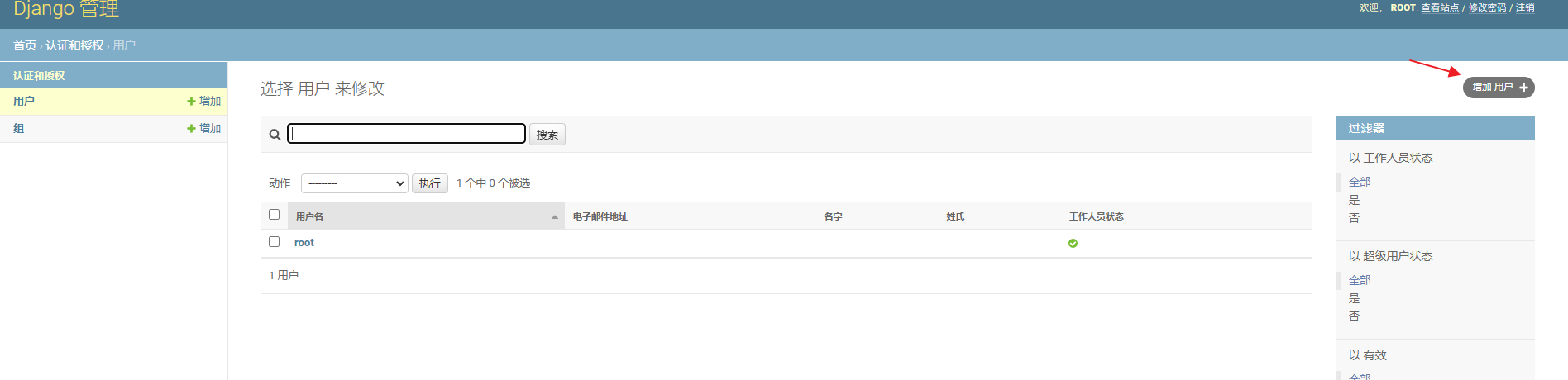The image size is (1568, 380).
Task: Open 认证和授权 breadcrumb link
Action: click(x=74, y=45)
